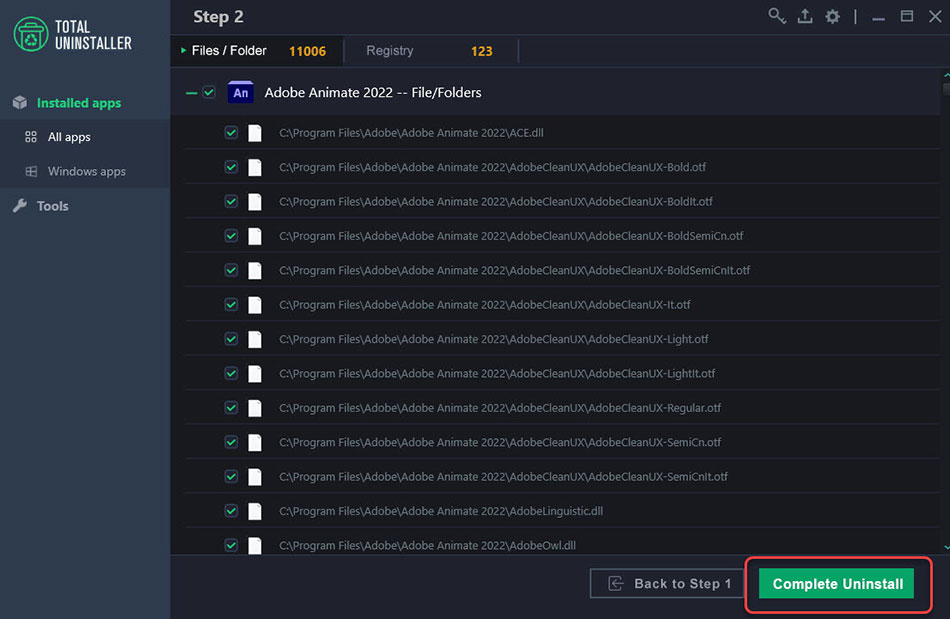
Task: Uncheck the AdobeCleanUX-BoldSemiCnIt.otf checkbox
Action: (x=231, y=270)
